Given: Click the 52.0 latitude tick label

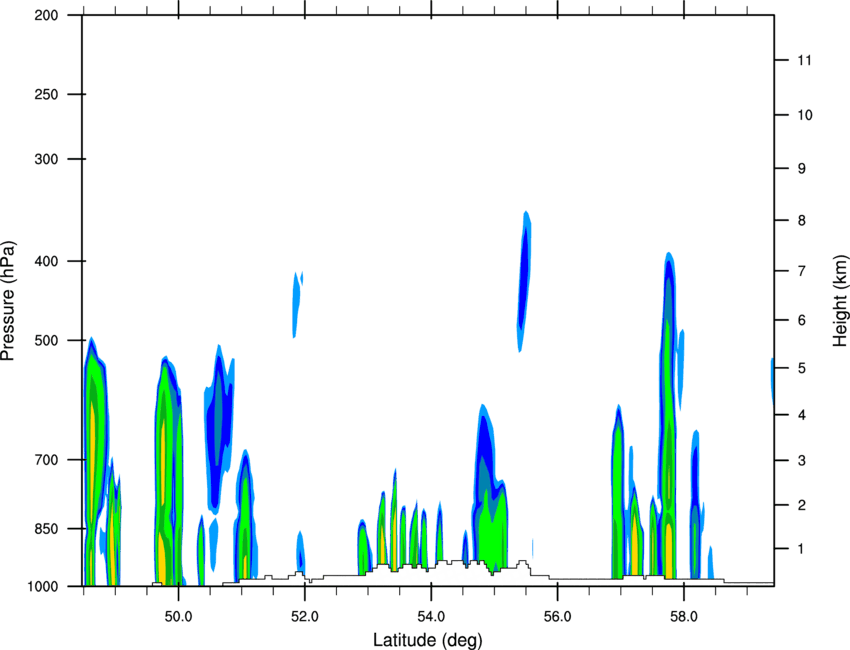Looking at the screenshot, I should coord(305,617).
